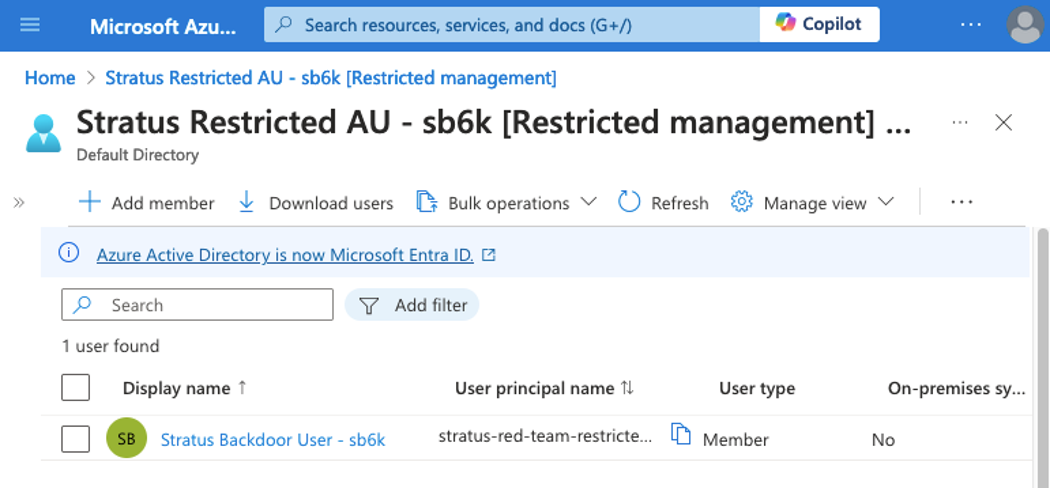1050x488 pixels.
Task: Open Azure Active Directory is now Microsoft Entra ID link
Action: pyautogui.click(x=285, y=255)
